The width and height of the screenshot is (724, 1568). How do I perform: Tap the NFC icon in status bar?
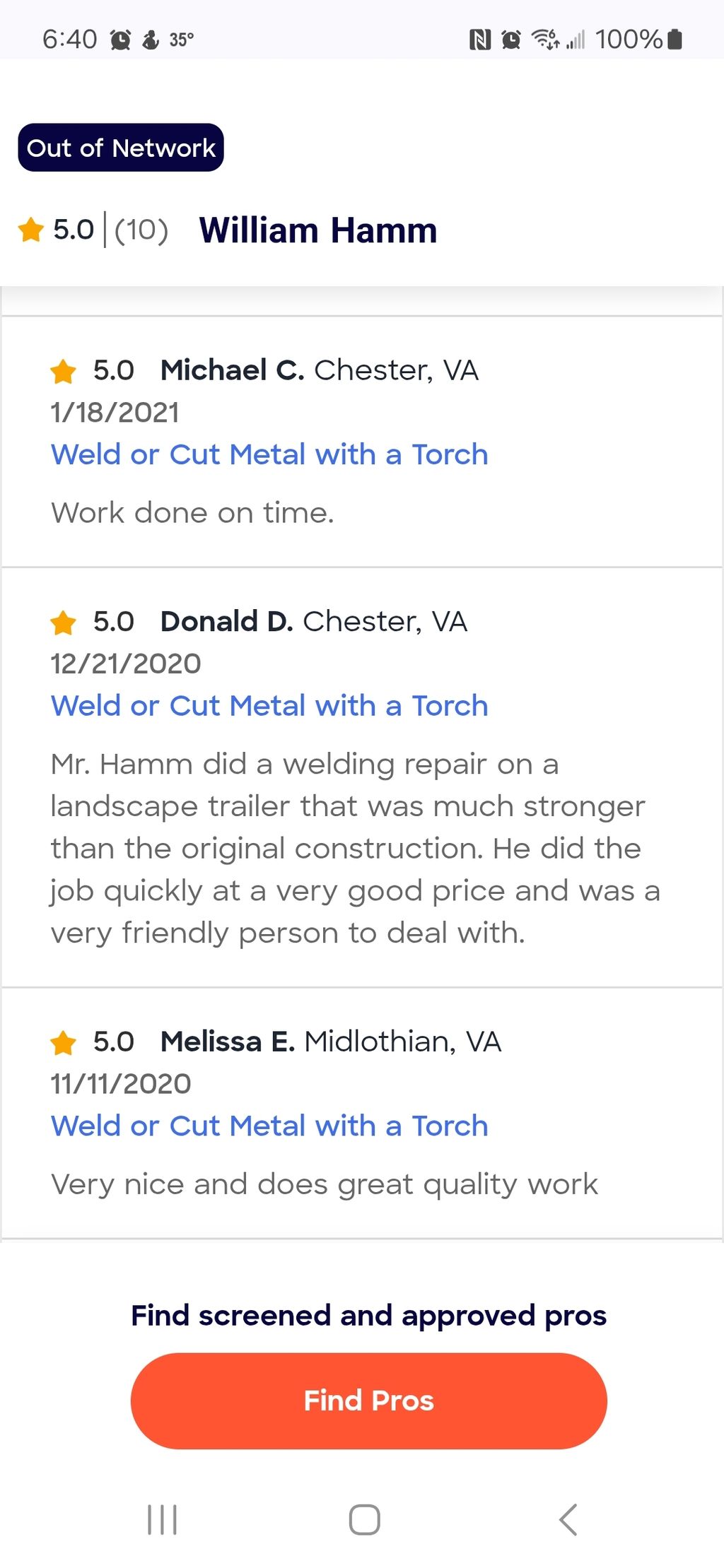click(x=480, y=40)
